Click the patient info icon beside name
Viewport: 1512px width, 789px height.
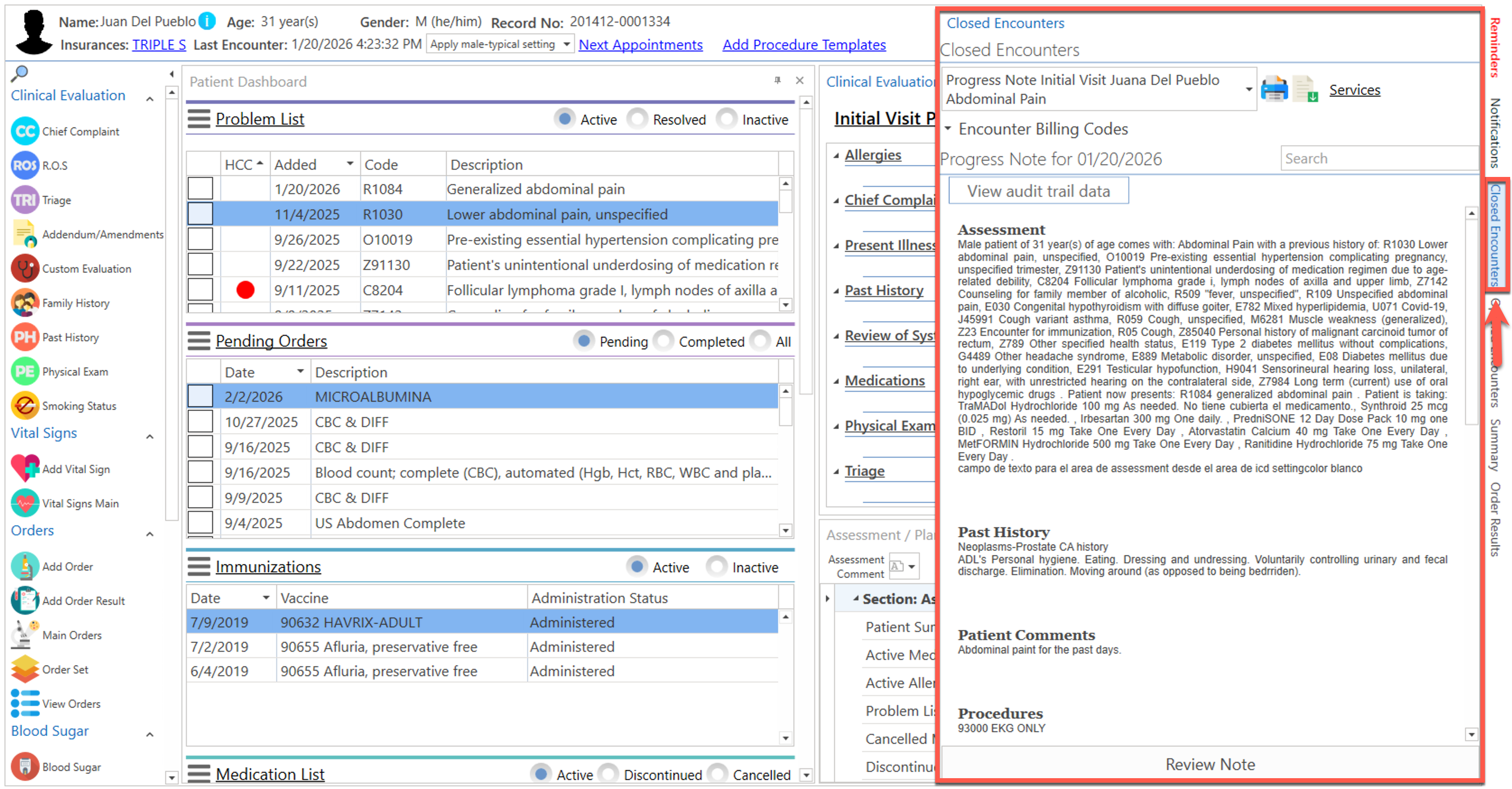click(x=207, y=22)
